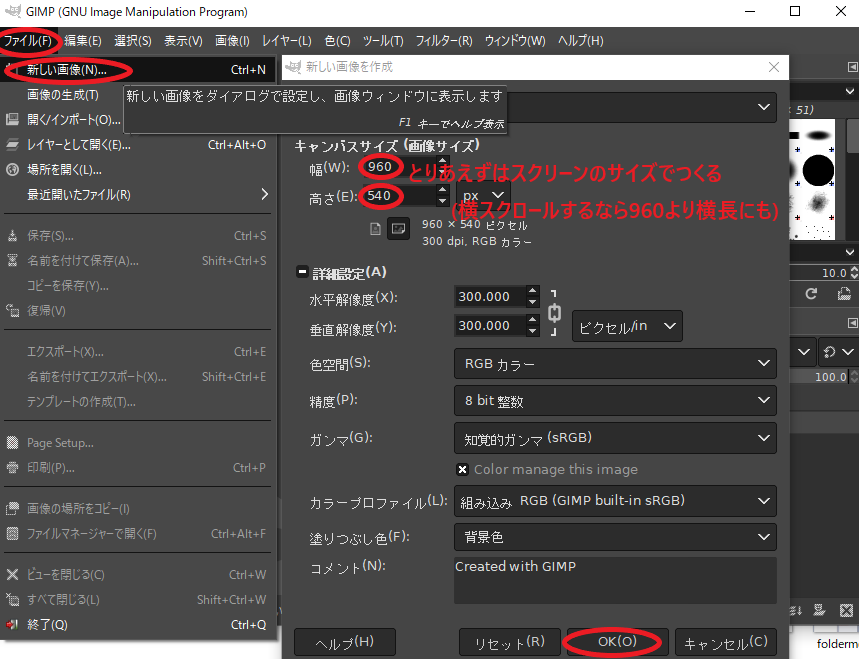Open the ファイル(F) menu
The height and width of the screenshot is (659, 859).
pyautogui.click(x=28, y=41)
